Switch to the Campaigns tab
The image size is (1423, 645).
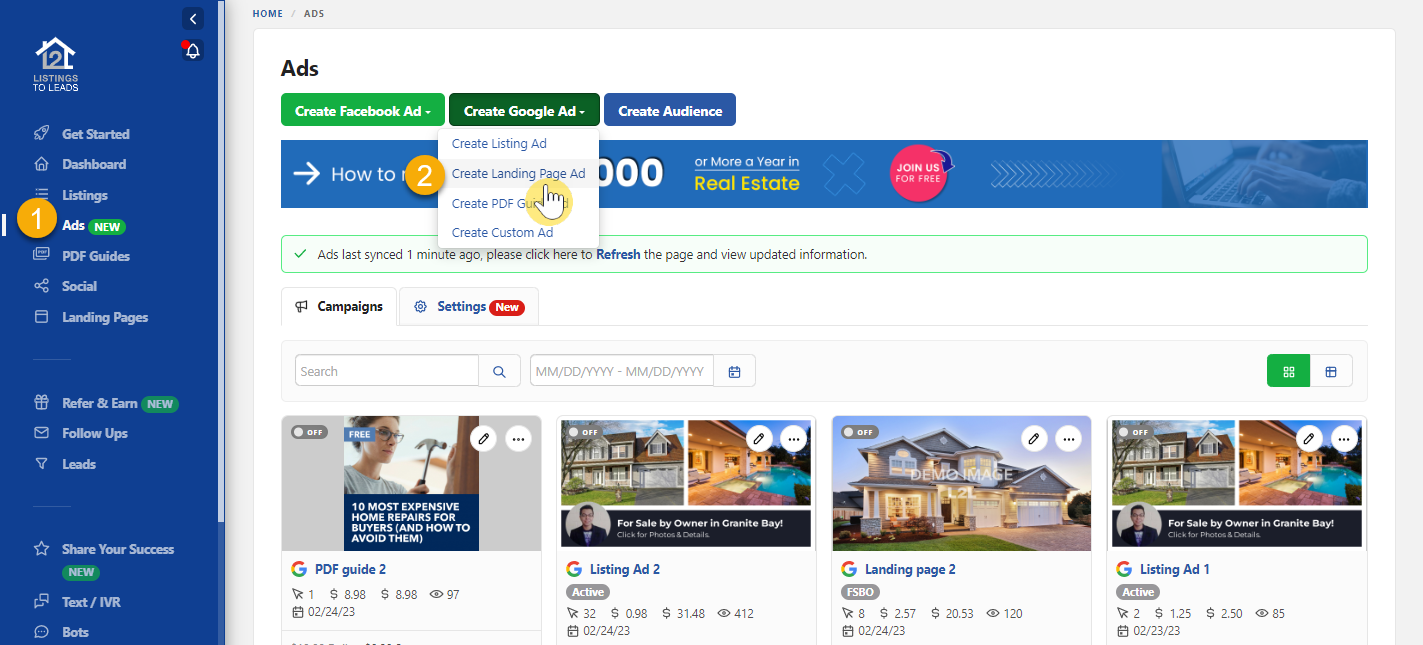tap(338, 306)
